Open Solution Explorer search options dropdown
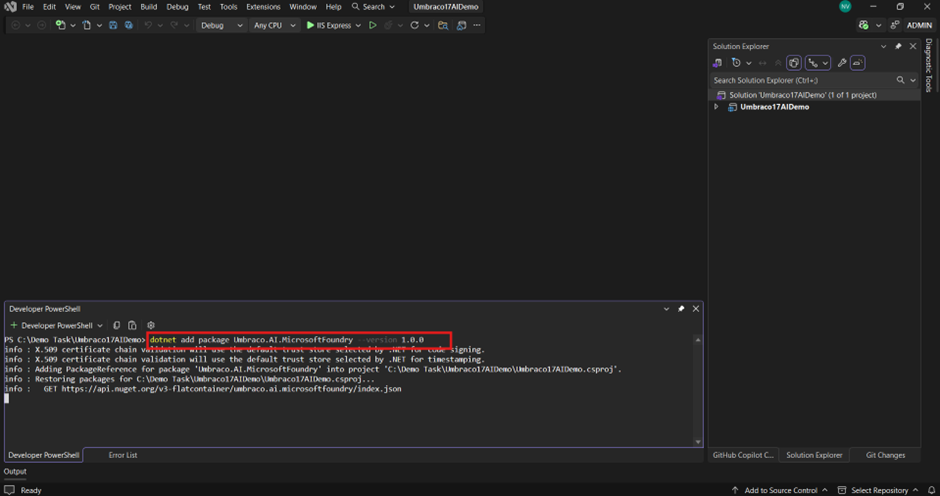This screenshot has height=496, width=940. click(x=913, y=80)
